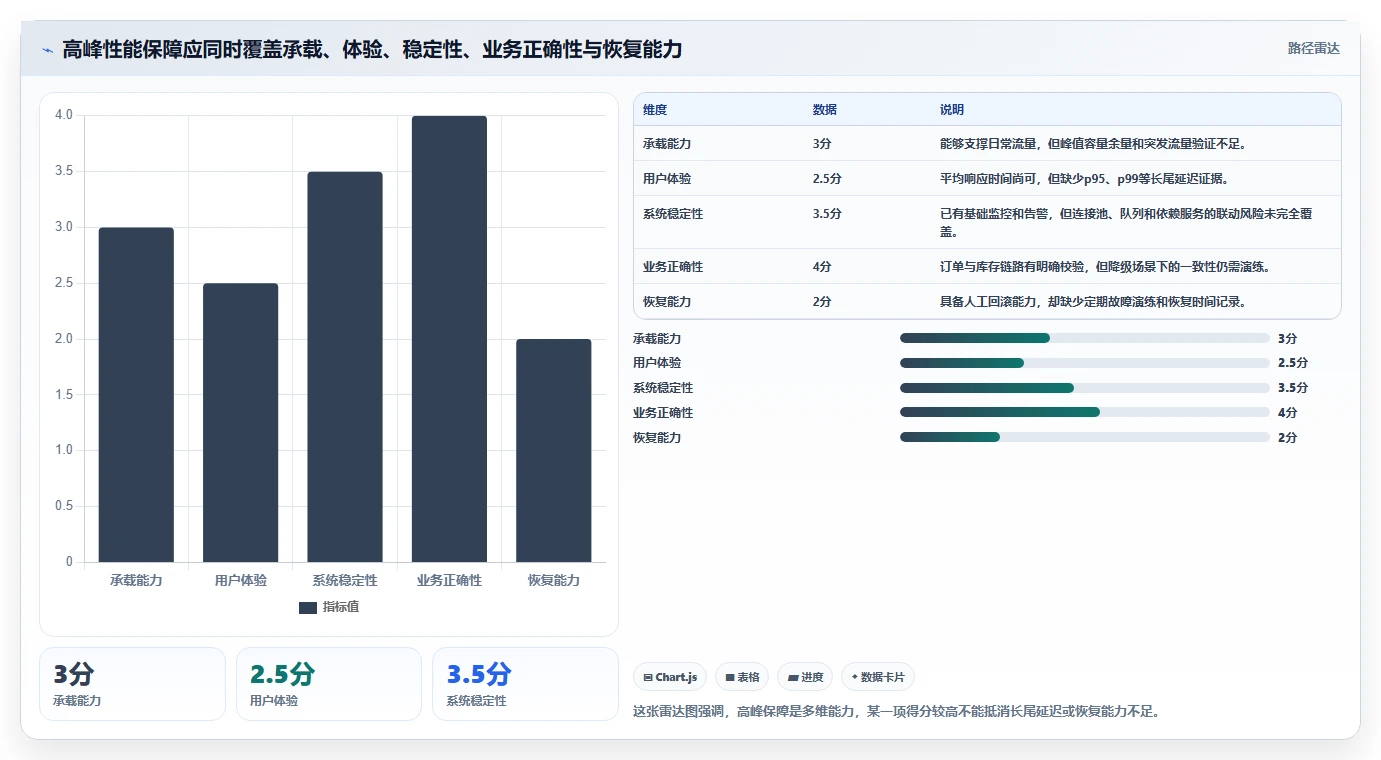Click the 用户体验 bar in the chart
This screenshot has width=1381, height=760.
coord(240,423)
